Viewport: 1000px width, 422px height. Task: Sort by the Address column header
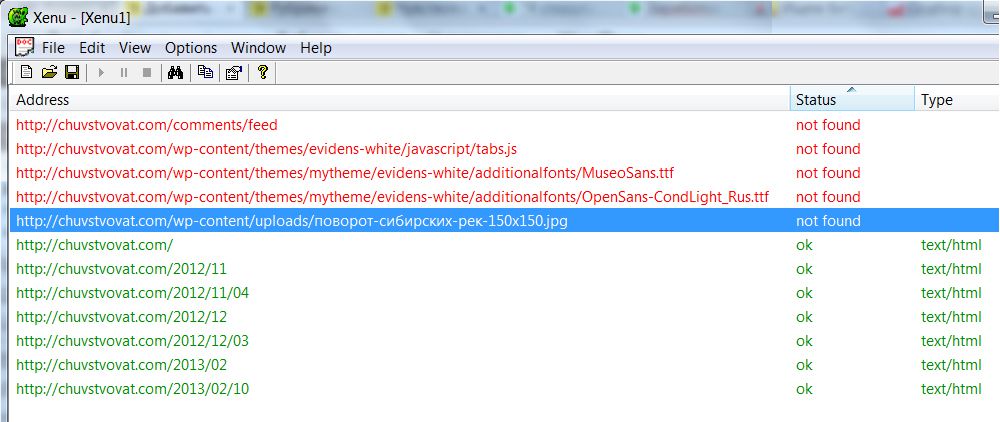coord(401,99)
